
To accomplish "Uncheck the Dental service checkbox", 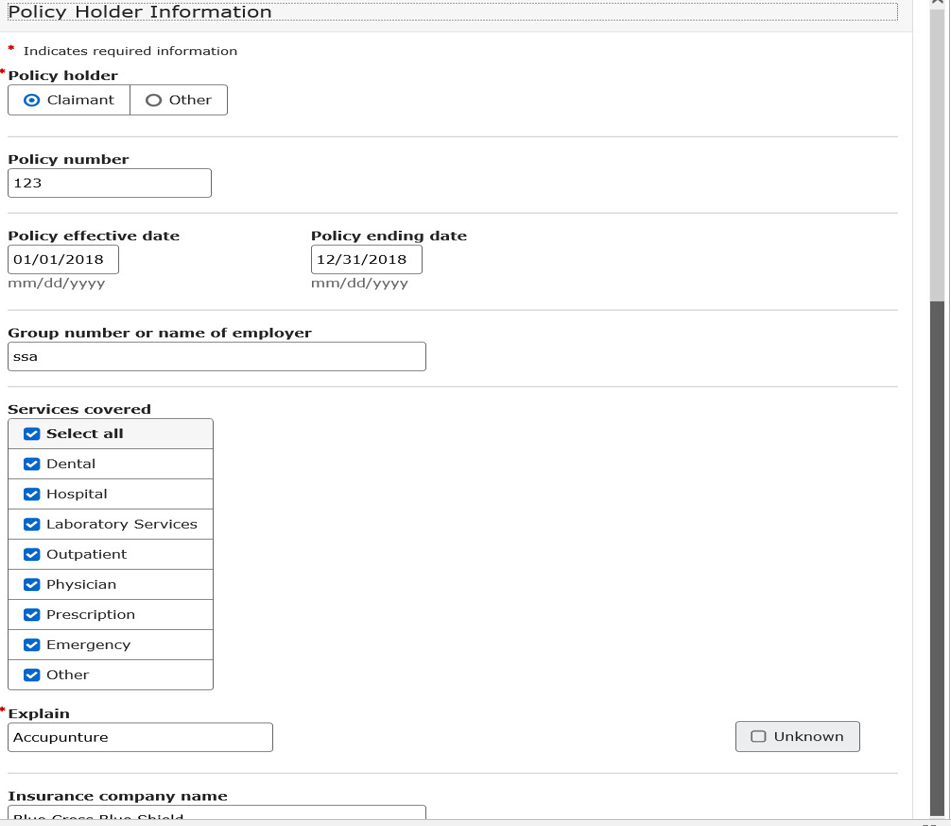I will tap(32, 464).
